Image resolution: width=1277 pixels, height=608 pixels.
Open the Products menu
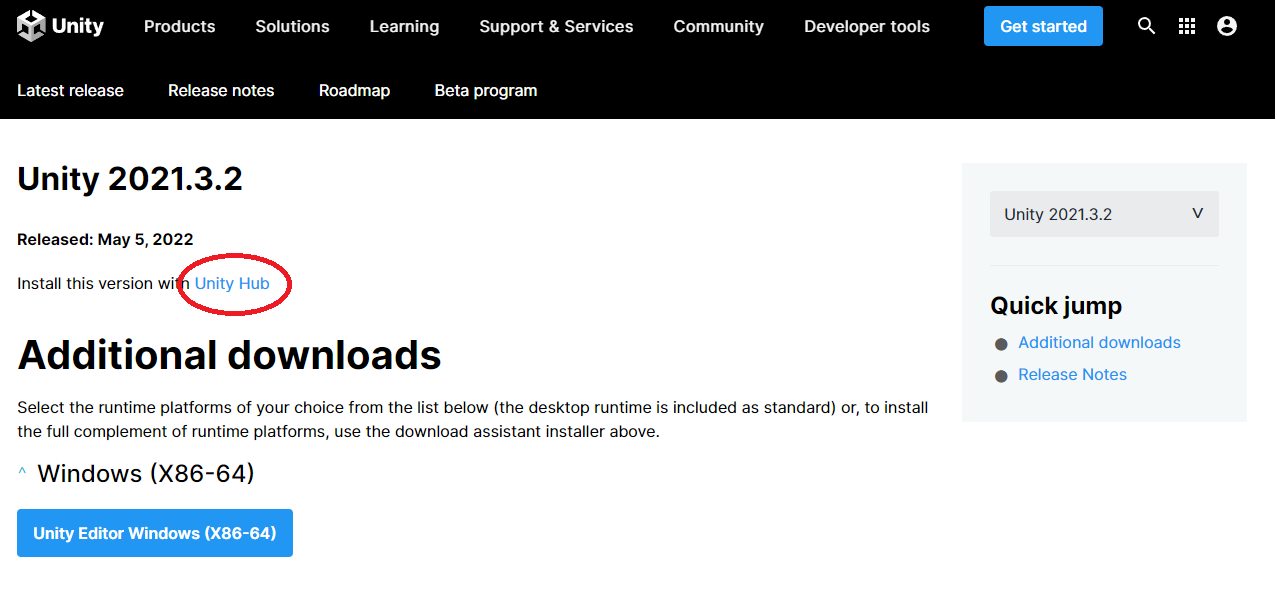pyautogui.click(x=179, y=26)
